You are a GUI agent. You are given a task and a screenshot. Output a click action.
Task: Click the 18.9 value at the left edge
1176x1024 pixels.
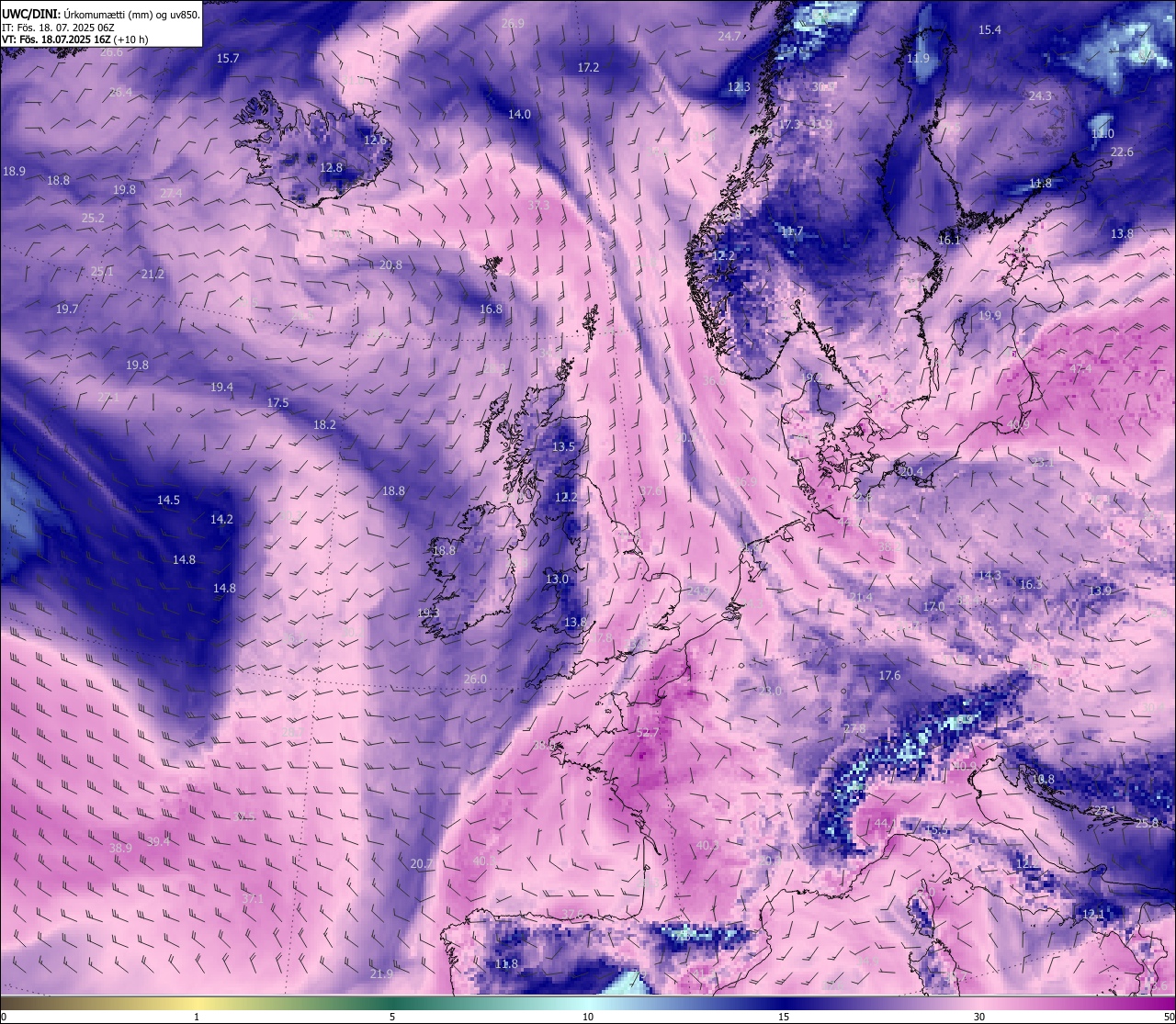point(14,172)
